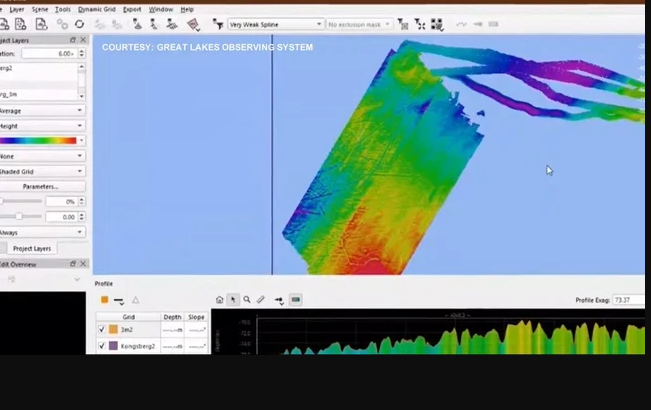Click the orange square icon in Profile toolbar
Screen dimensions: 651x410
pos(105,300)
